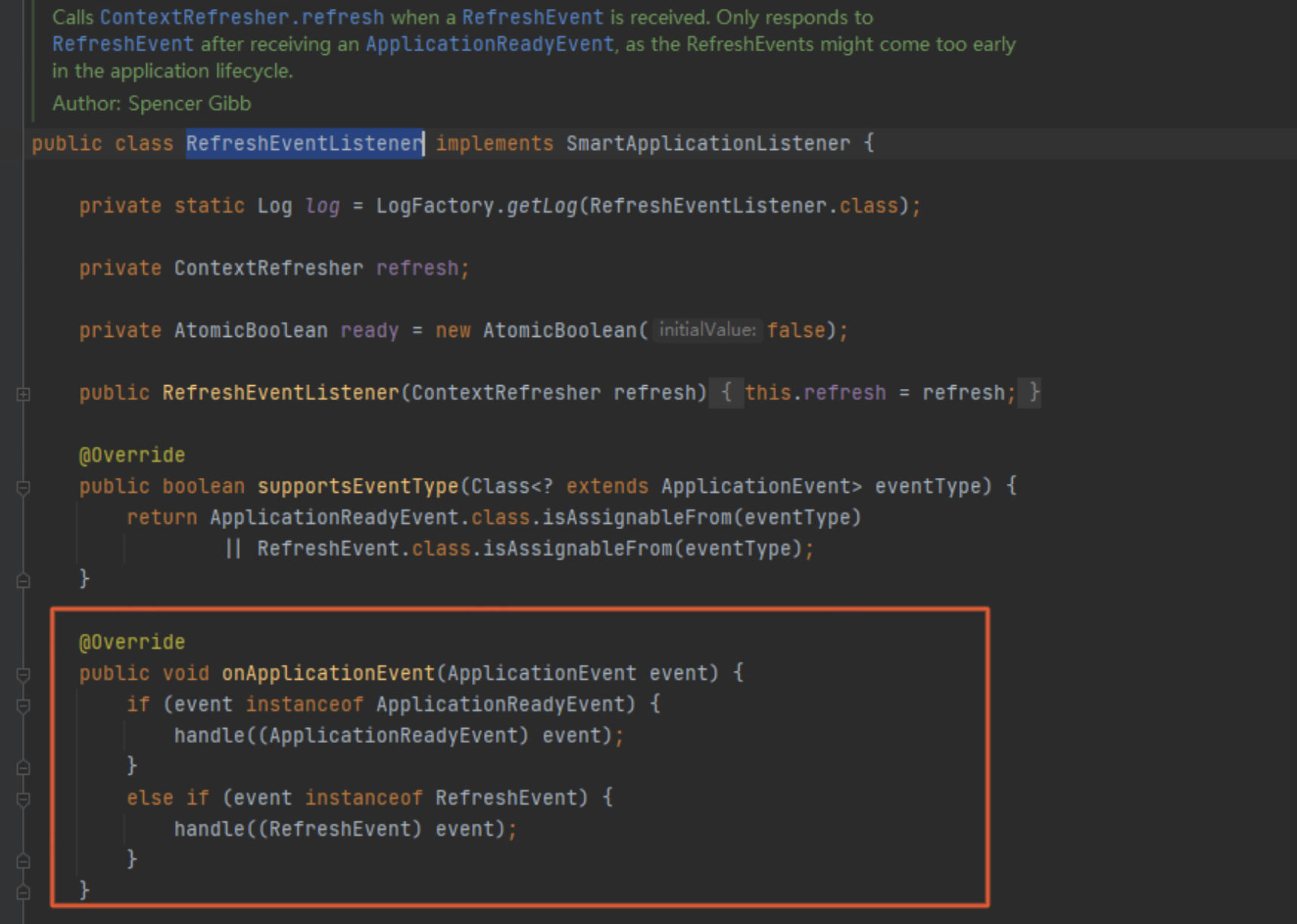This screenshot has height=924, width=1297.
Task: Click the 'implements' keyword
Action: coord(494,143)
